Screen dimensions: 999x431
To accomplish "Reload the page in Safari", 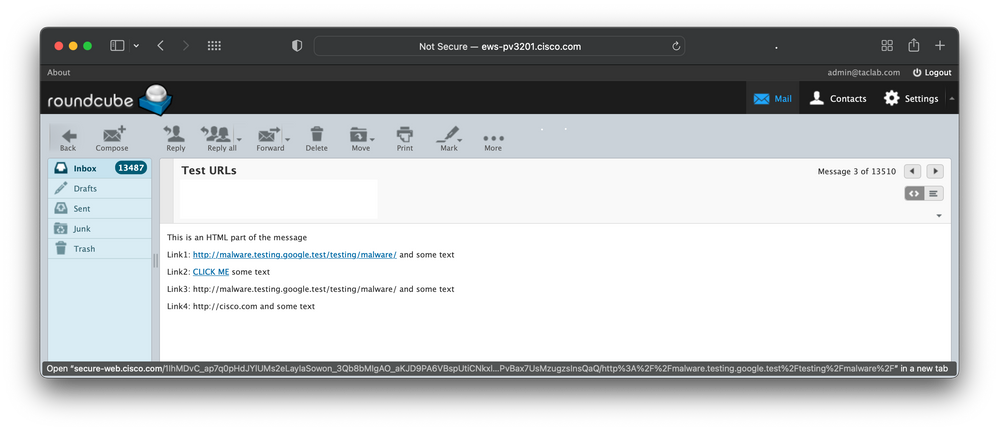I will (x=676, y=46).
